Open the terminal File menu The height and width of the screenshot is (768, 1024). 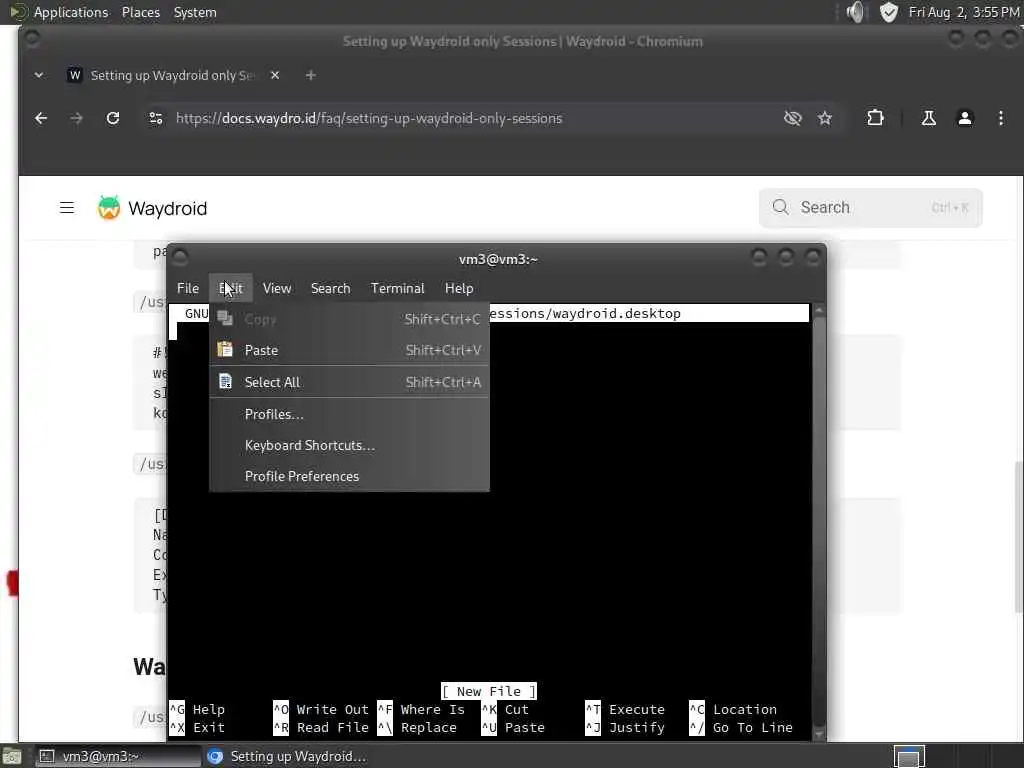click(187, 288)
